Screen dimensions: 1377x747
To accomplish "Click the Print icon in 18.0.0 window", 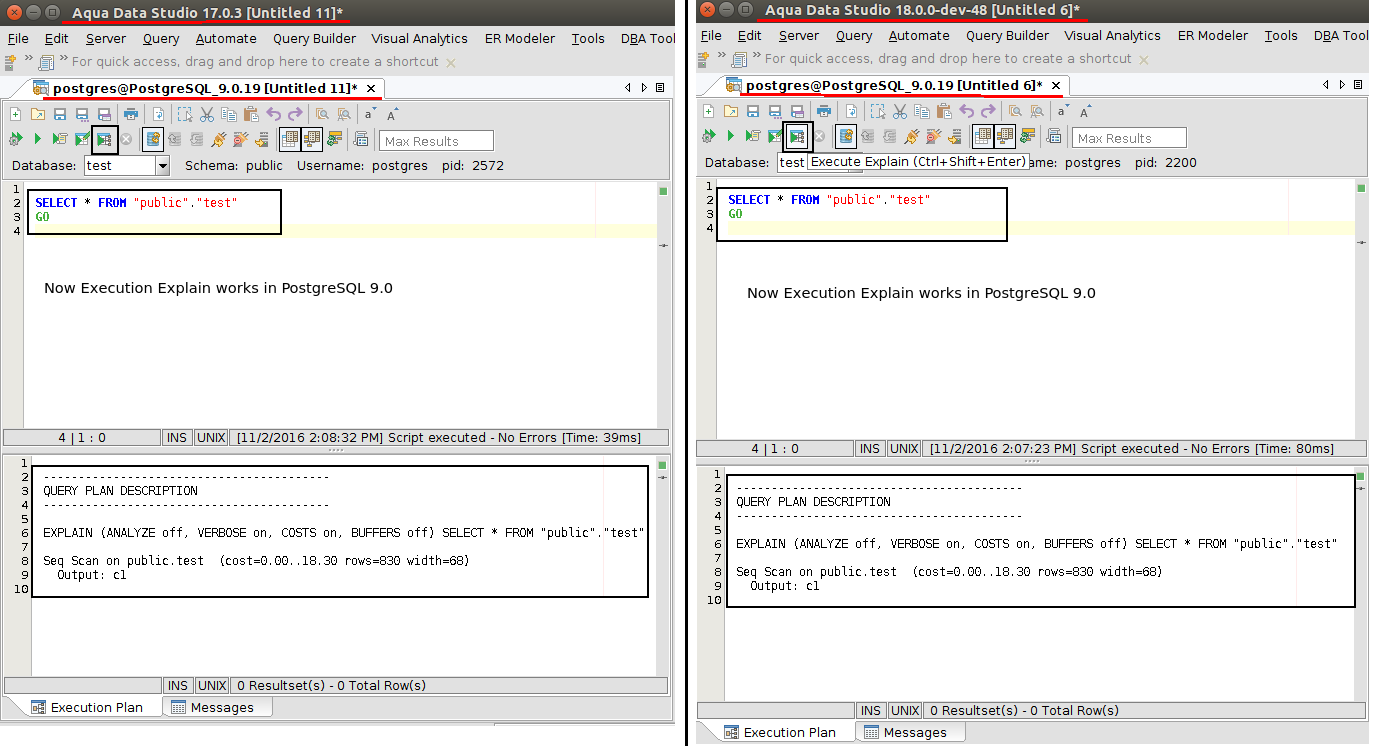I will tap(823, 111).
